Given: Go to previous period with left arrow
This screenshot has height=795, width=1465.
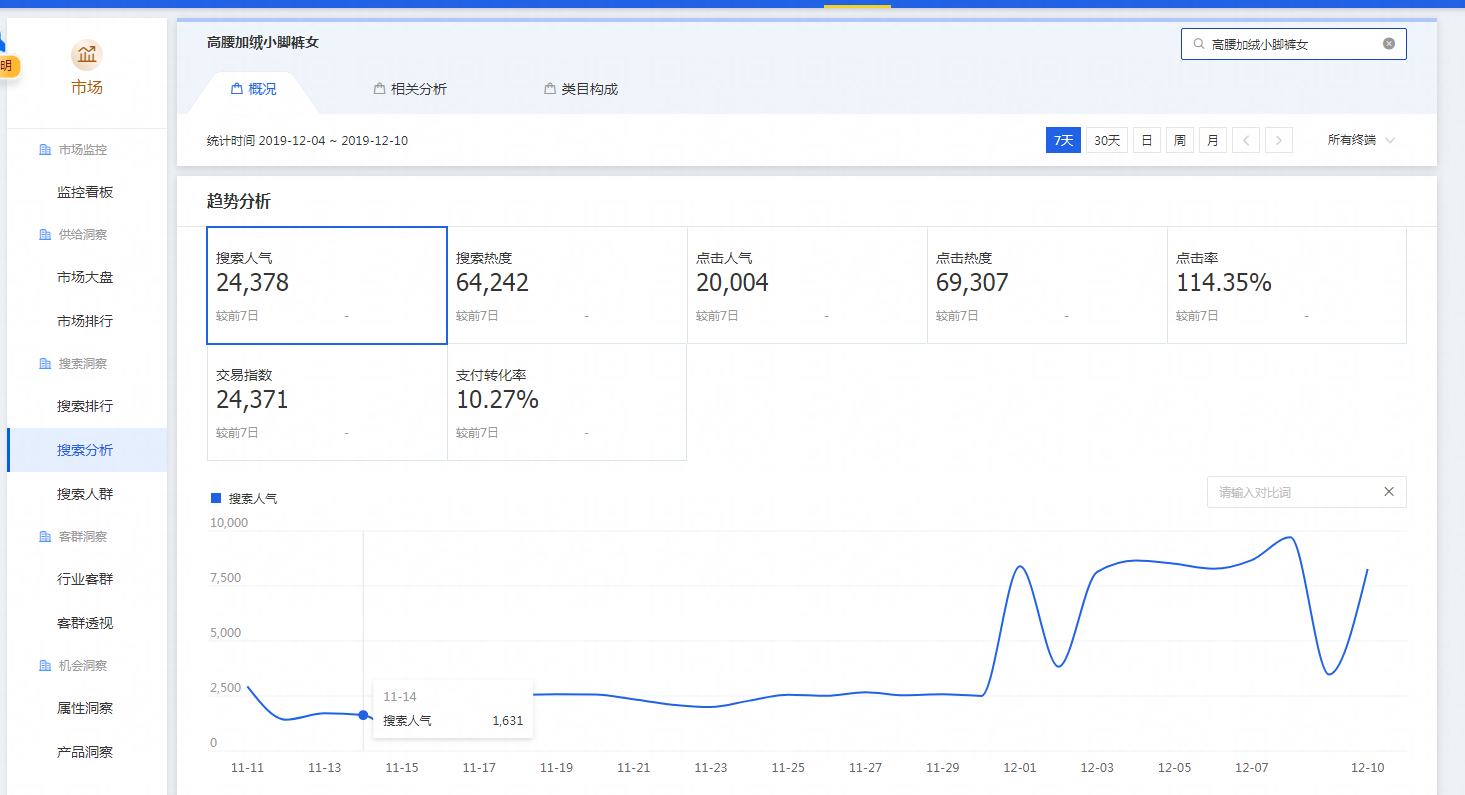Looking at the screenshot, I should [x=1245, y=141].
